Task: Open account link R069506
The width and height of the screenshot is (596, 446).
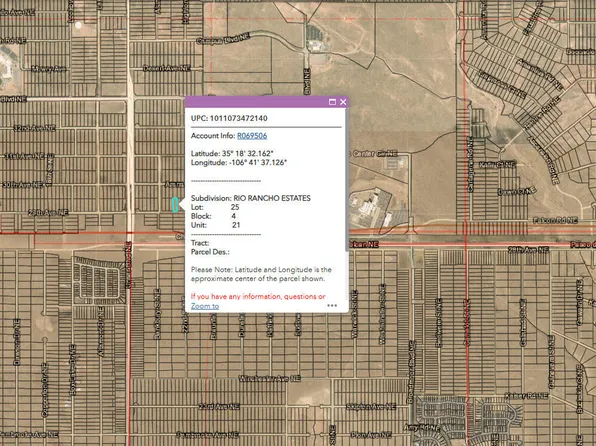Action: coord(252,136)
